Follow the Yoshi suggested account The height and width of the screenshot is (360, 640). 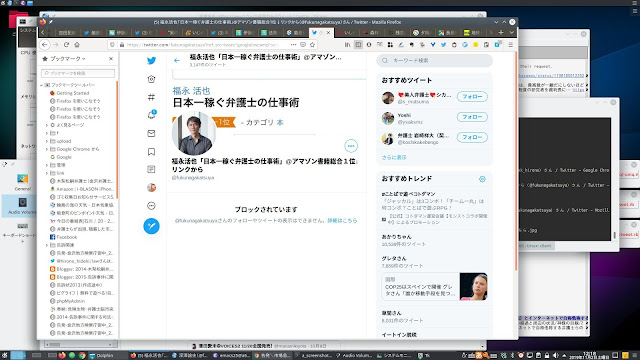(472, 117)
